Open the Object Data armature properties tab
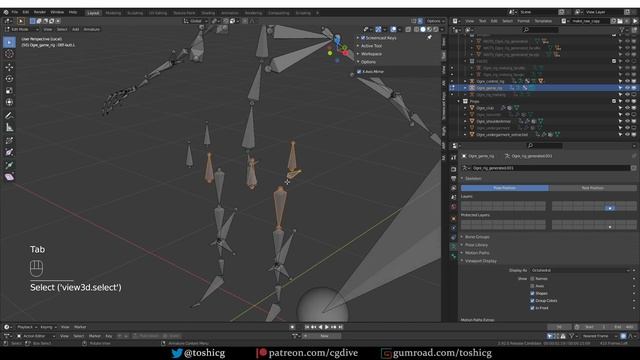The image size is (640, 360). [453, 247]
